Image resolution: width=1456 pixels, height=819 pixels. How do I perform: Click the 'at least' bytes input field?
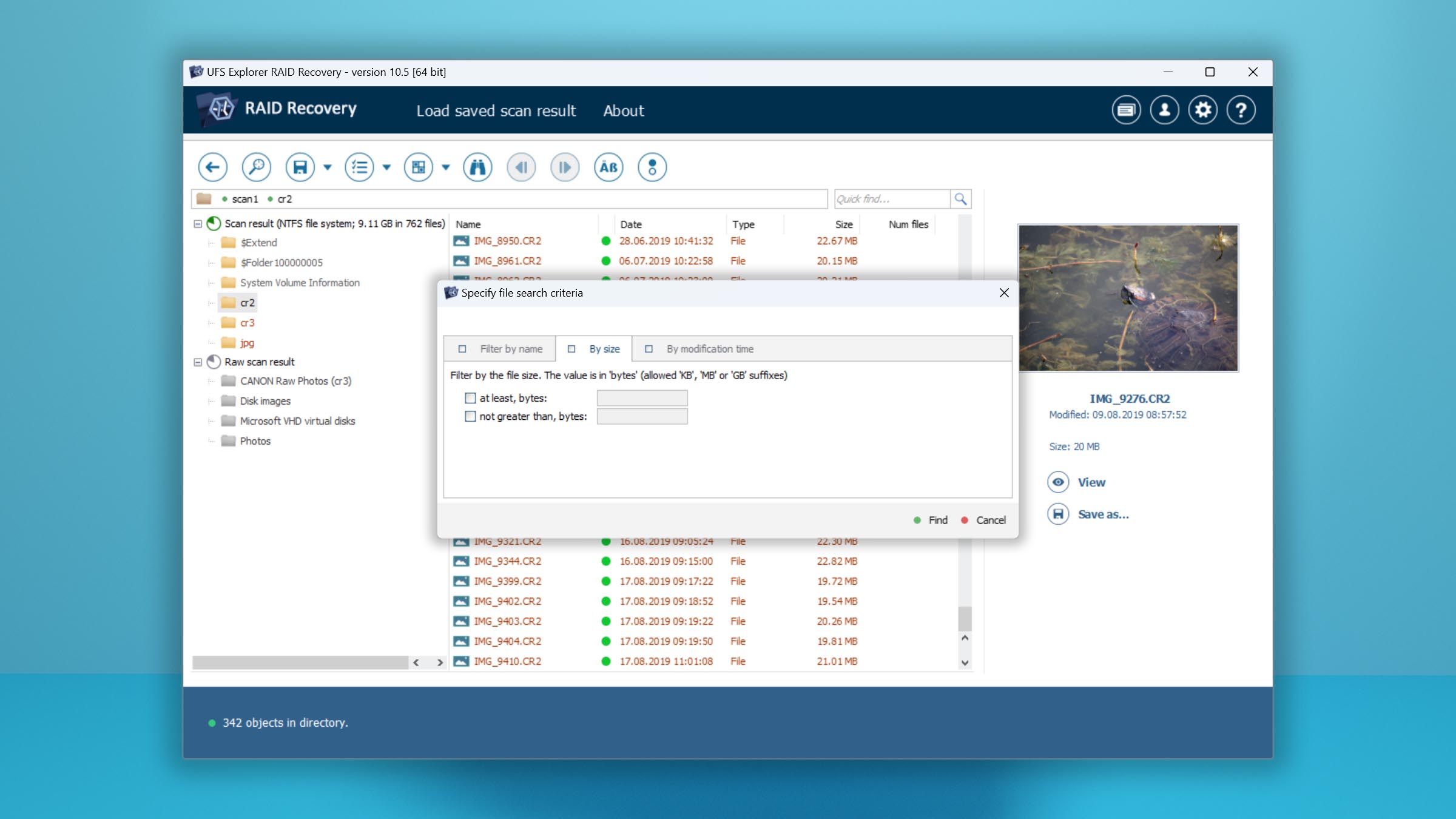pos(642,398)
